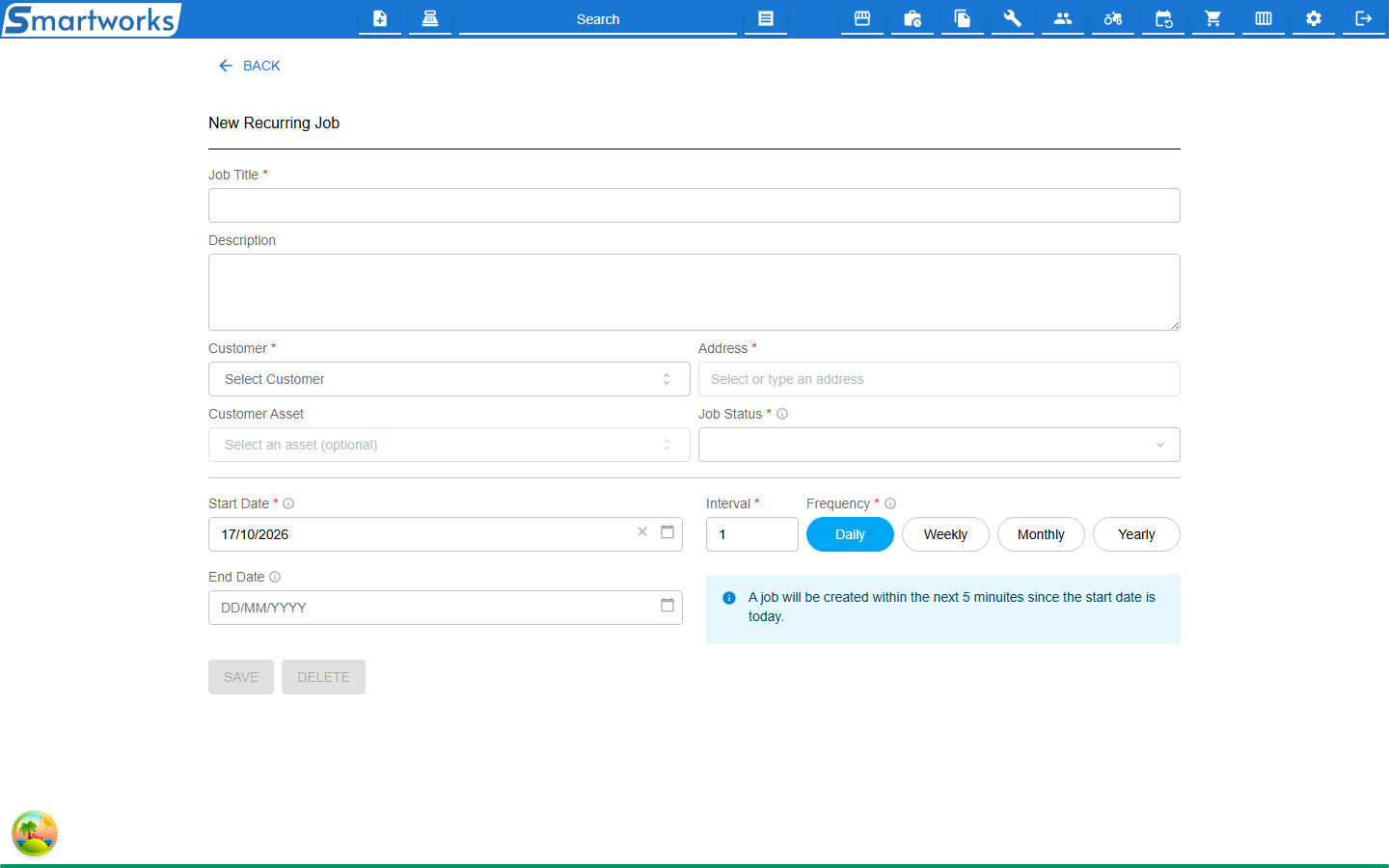Viewport: 1389px width, 868px height.
Task: Click the new document icon in top bar
Action: (380, 18)
